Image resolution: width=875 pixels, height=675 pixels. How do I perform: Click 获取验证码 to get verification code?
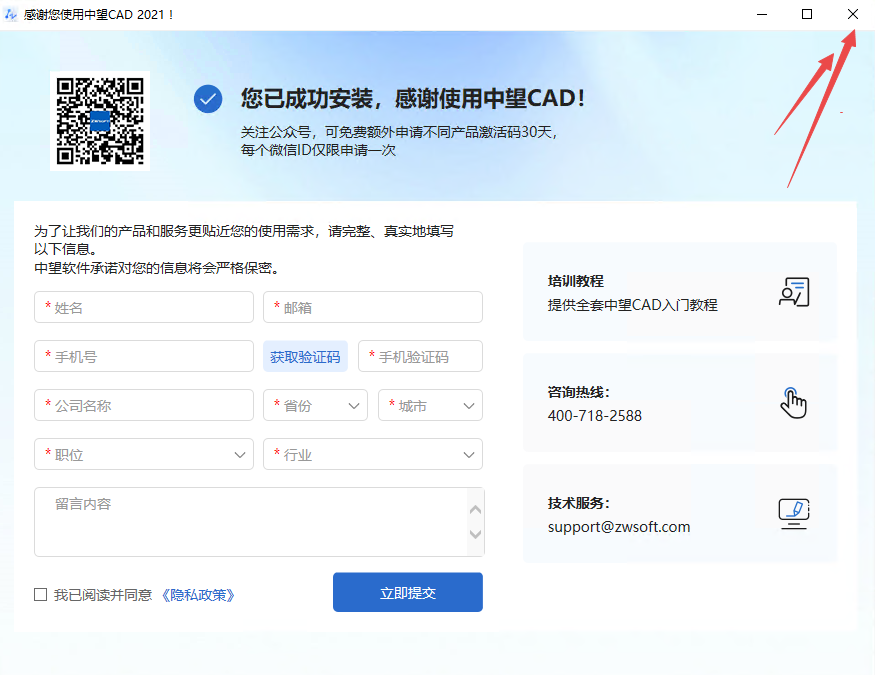click(x=305, y=357)
